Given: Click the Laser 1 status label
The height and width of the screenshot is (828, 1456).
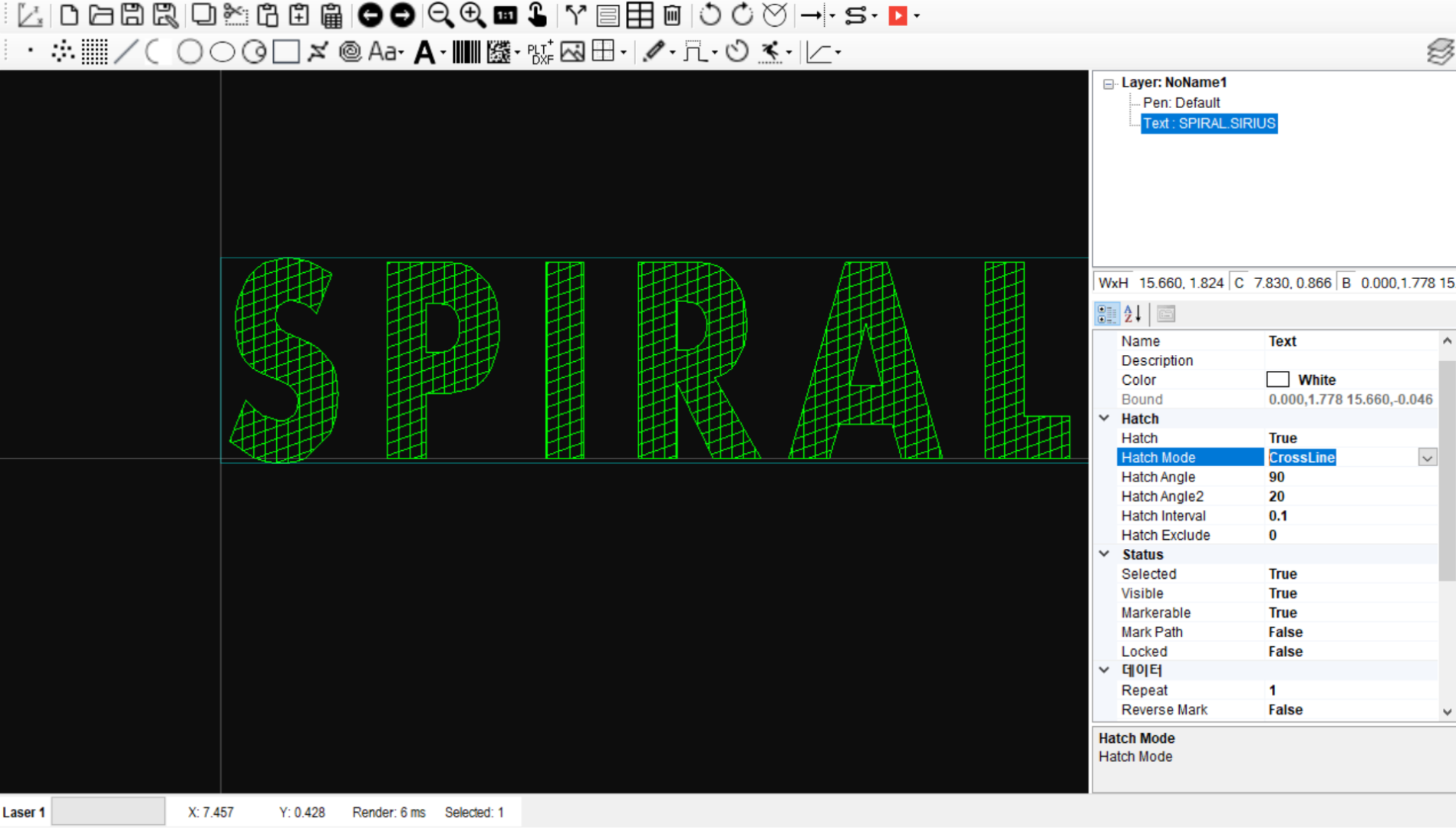Looking at the screenshot, I should pyautogui.click(x=24, y=812).
